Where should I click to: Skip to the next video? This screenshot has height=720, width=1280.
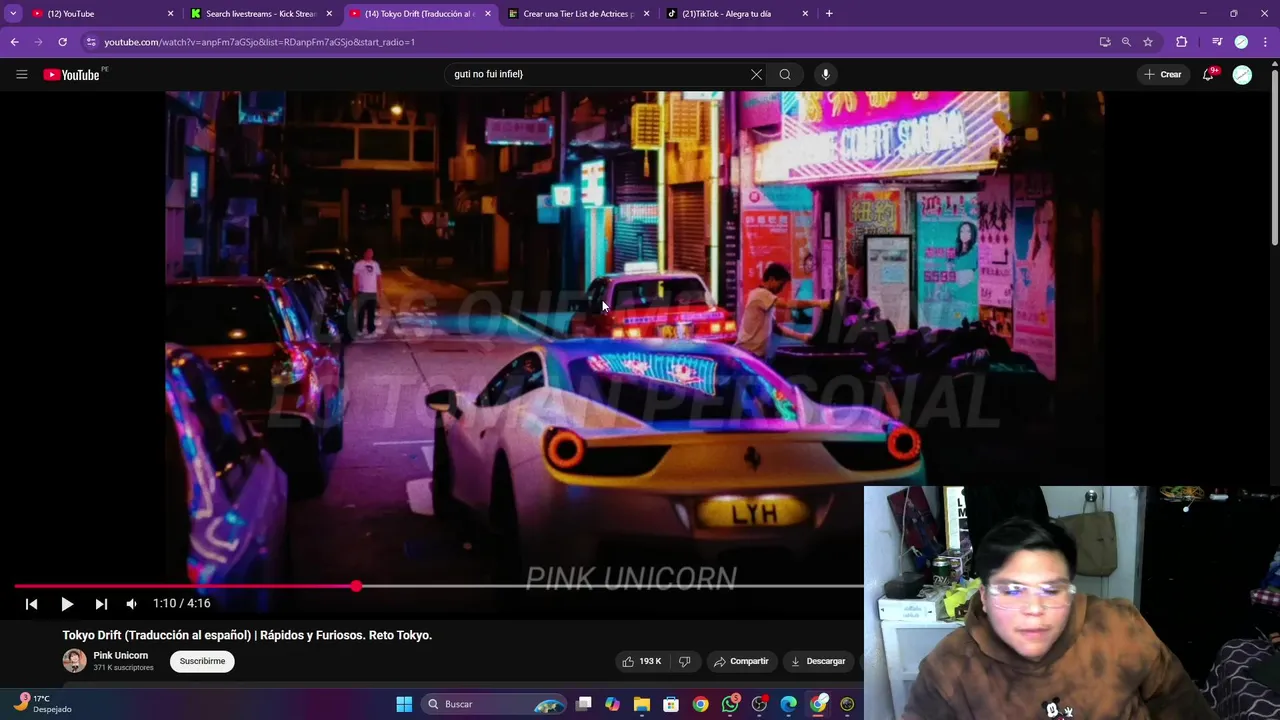point(101,604)
